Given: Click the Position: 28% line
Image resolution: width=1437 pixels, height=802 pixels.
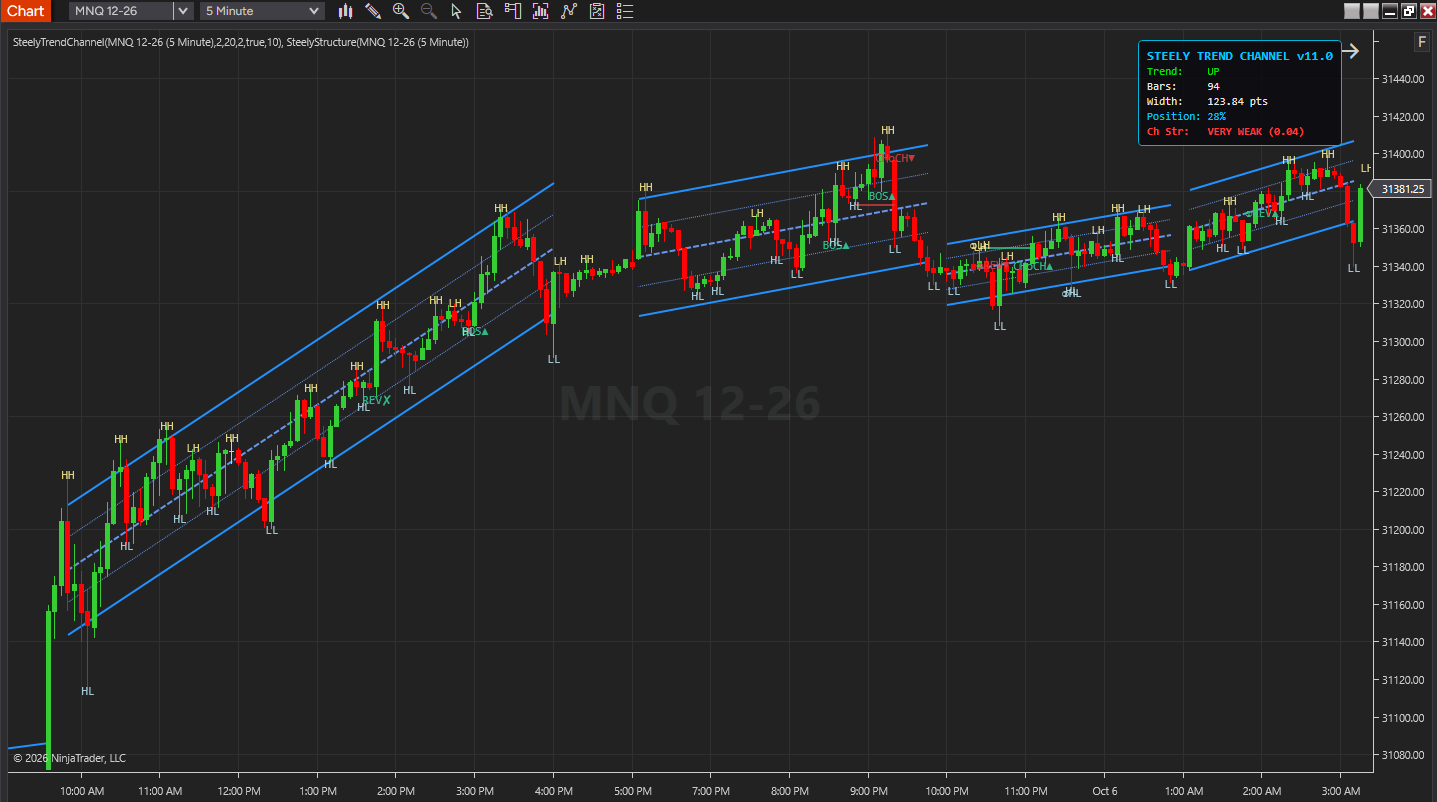Looking at the screenshot, I should click(1186, 116).
